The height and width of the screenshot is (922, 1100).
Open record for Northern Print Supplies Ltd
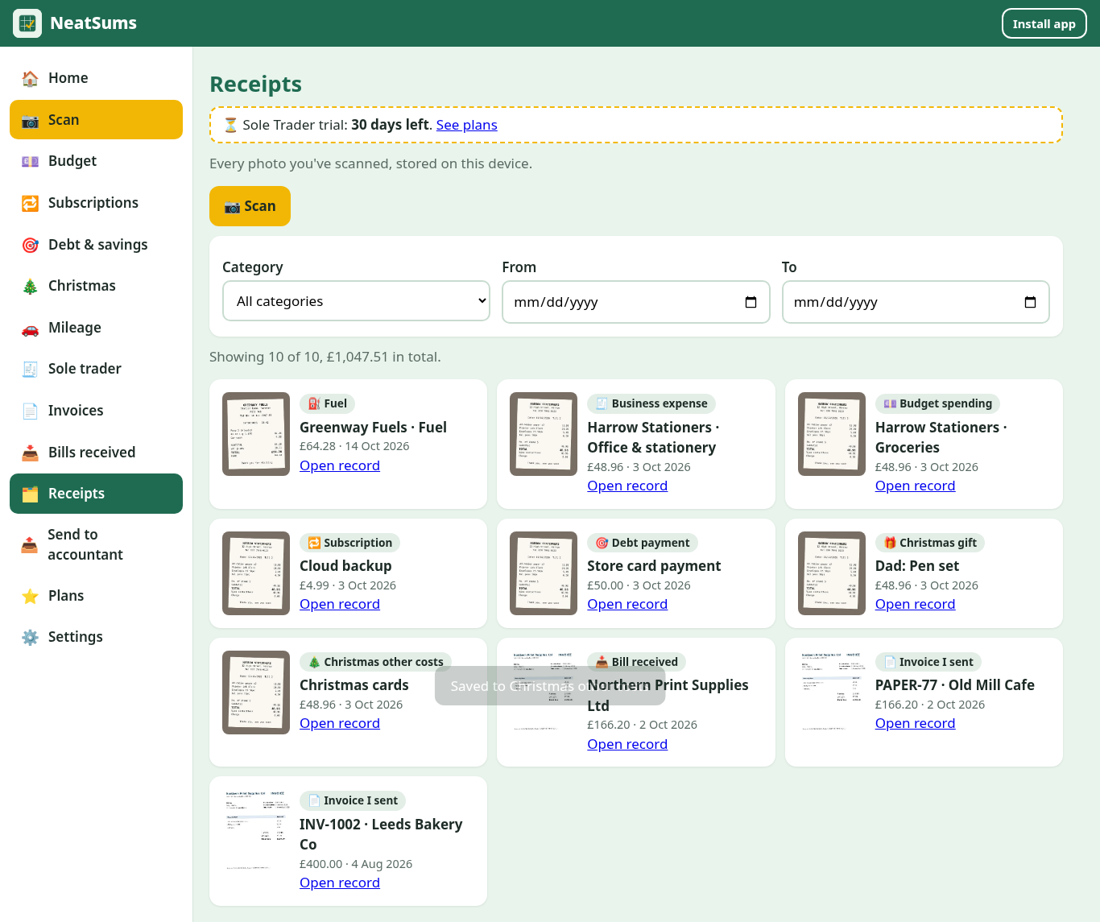(x=627, y=744)
